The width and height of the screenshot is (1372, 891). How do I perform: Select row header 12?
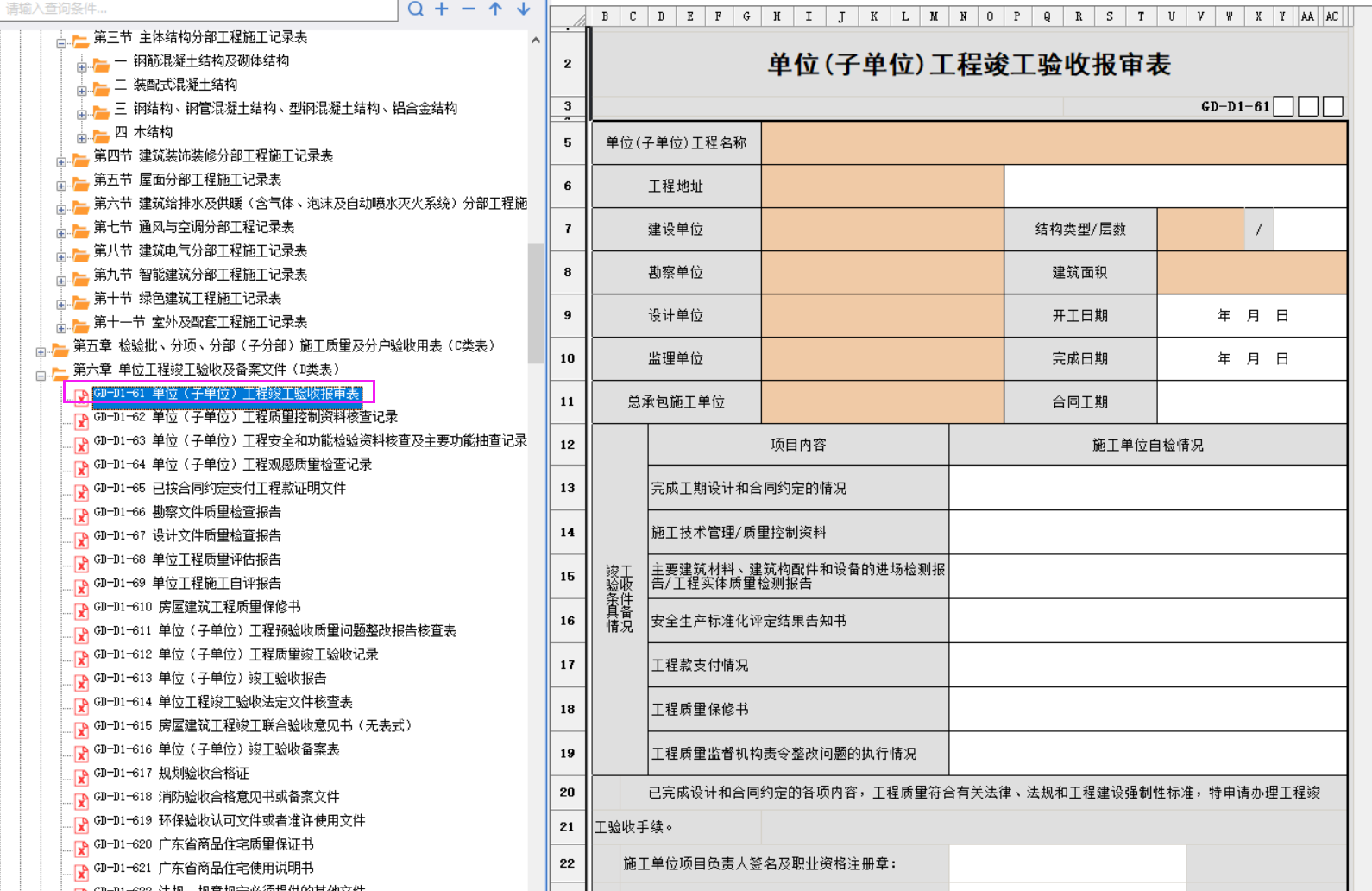567,445
